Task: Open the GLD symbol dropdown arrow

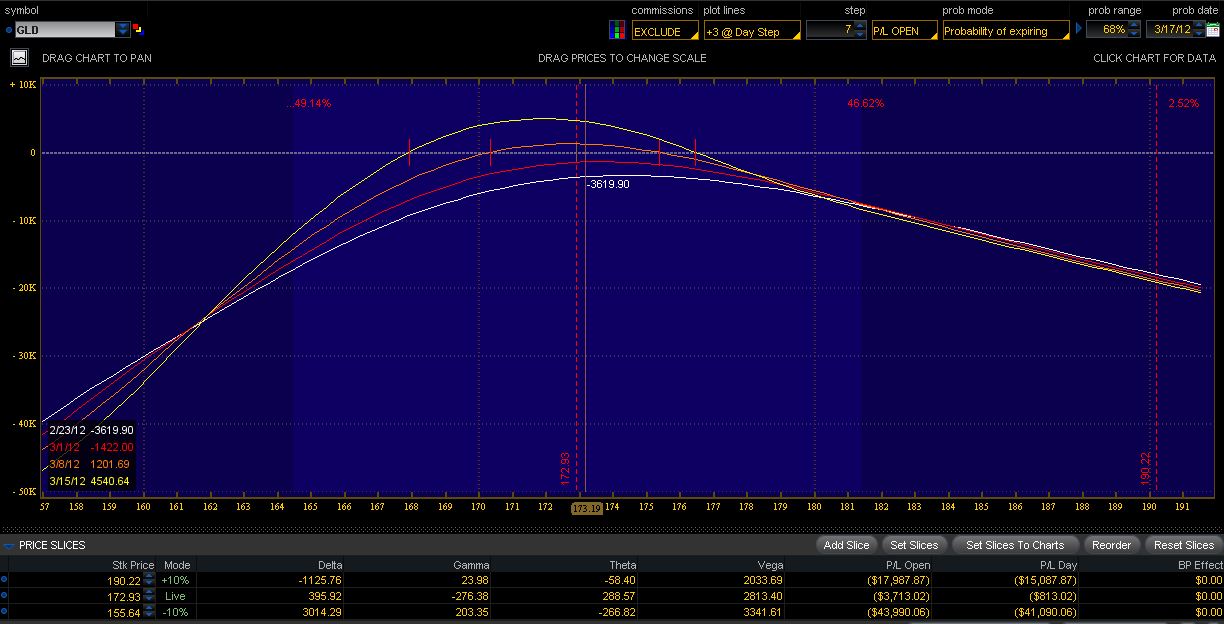Action: point(123,30)
